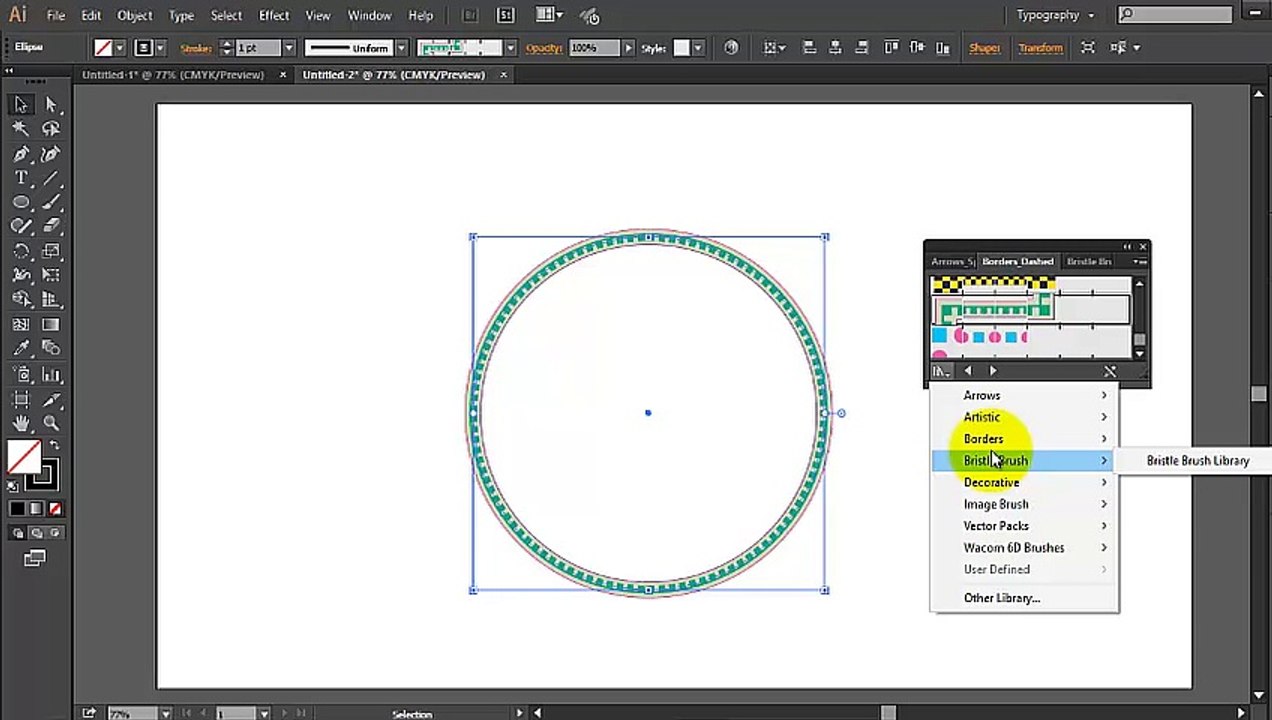Viewport: 1272px width, 720px height.
Task: Select the Scale tool
Action: pyautogui.click(x=51, y=251)
